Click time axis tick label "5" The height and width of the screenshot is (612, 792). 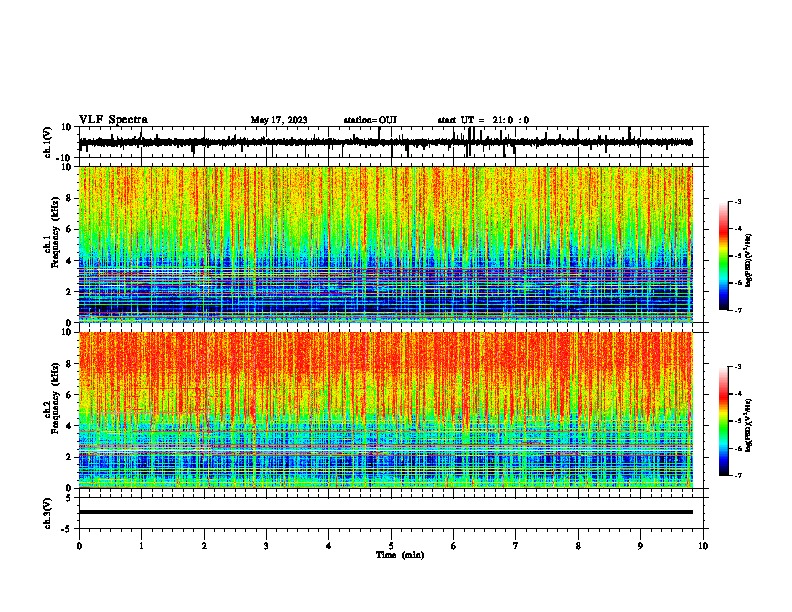pyautogui.click(x=391, y=546)
